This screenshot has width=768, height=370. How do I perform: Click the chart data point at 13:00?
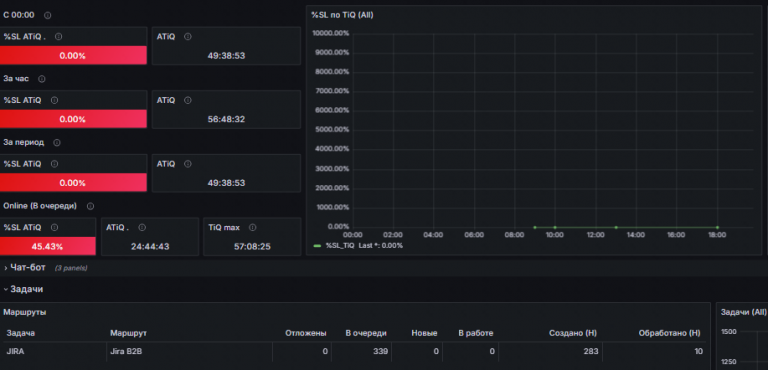tap(616, 227)
